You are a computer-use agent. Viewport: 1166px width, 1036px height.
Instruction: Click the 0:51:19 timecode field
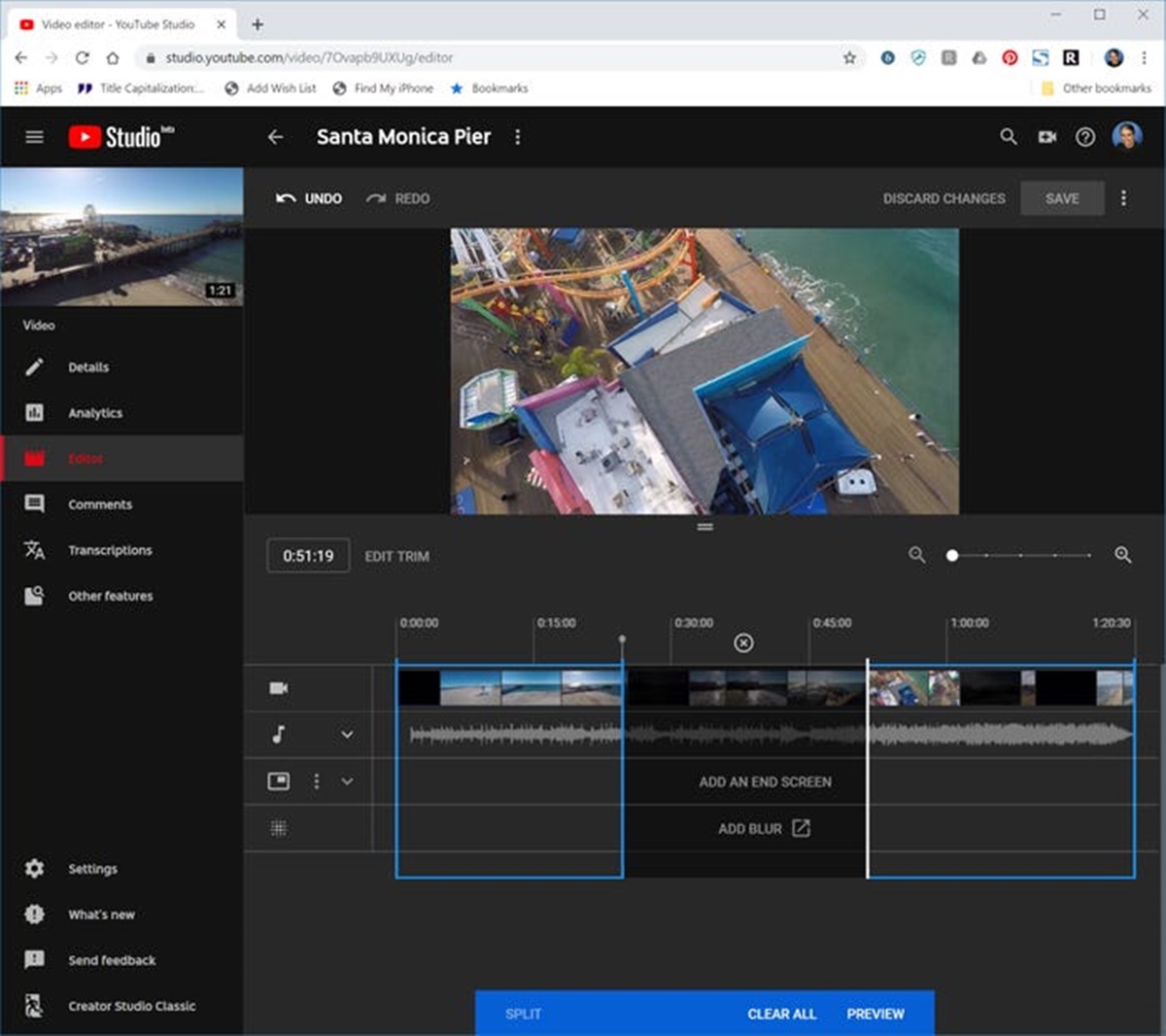coord(308,556)
